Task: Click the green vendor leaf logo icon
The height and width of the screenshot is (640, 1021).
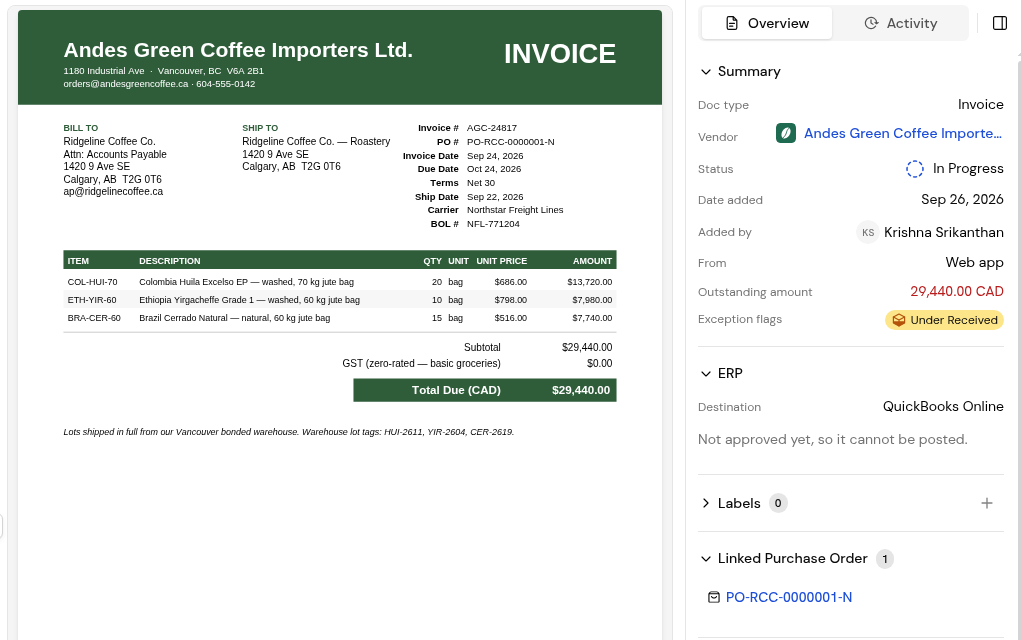Action: click(x=786, y=133)
